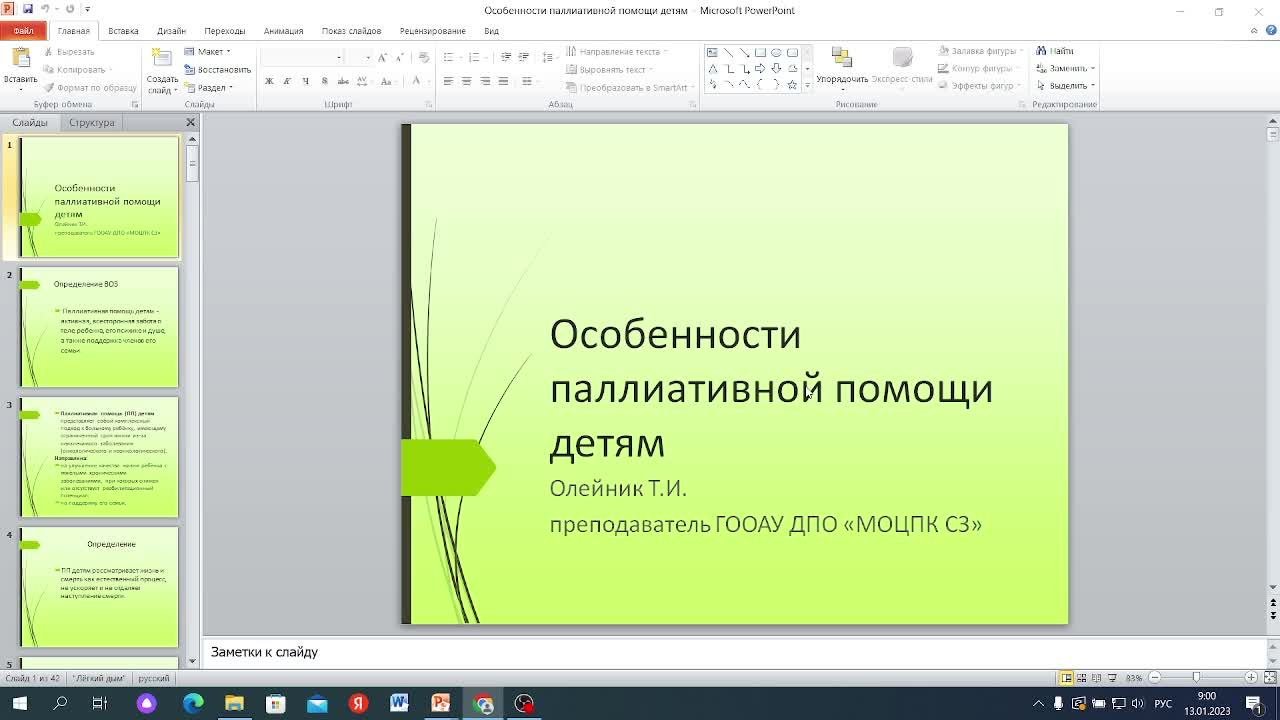Toggle underline (Ч) formatting
The height and width of the screenshot is (720, 1280).
coord(305,81)
